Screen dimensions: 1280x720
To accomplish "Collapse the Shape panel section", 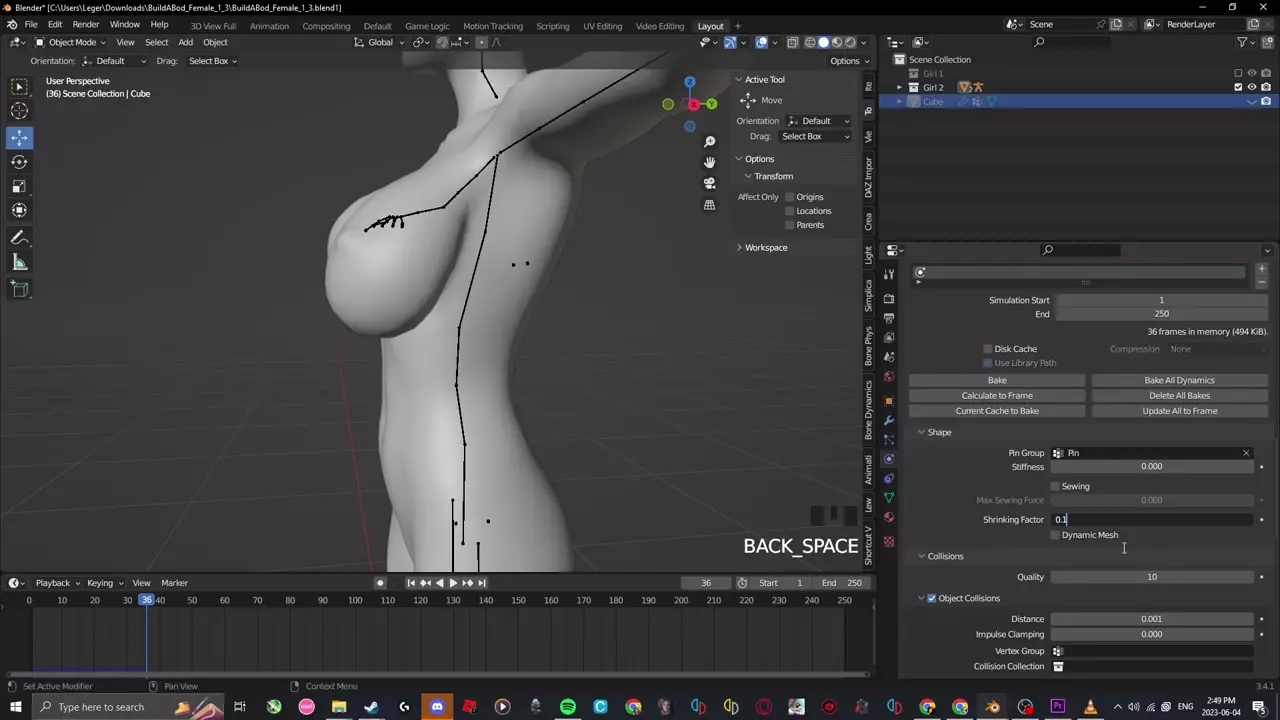I will (x=938, y=432).
